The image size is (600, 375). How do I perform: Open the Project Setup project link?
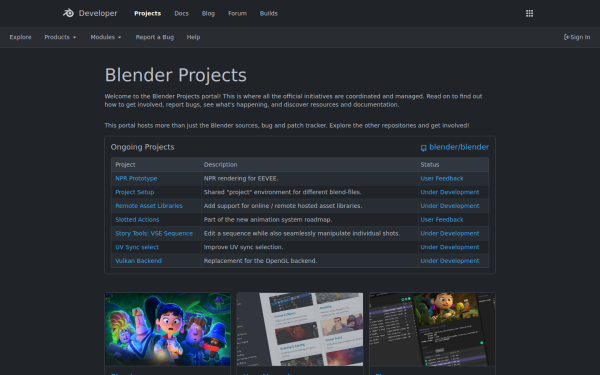pyautogui.click(x=135, y=192)
